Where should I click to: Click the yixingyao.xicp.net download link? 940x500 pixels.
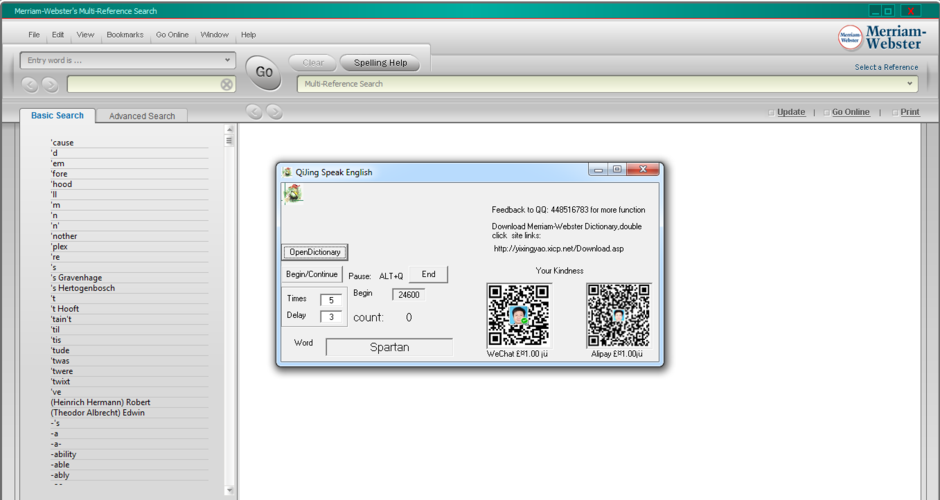pyautogui.click(x=559, y=248)
